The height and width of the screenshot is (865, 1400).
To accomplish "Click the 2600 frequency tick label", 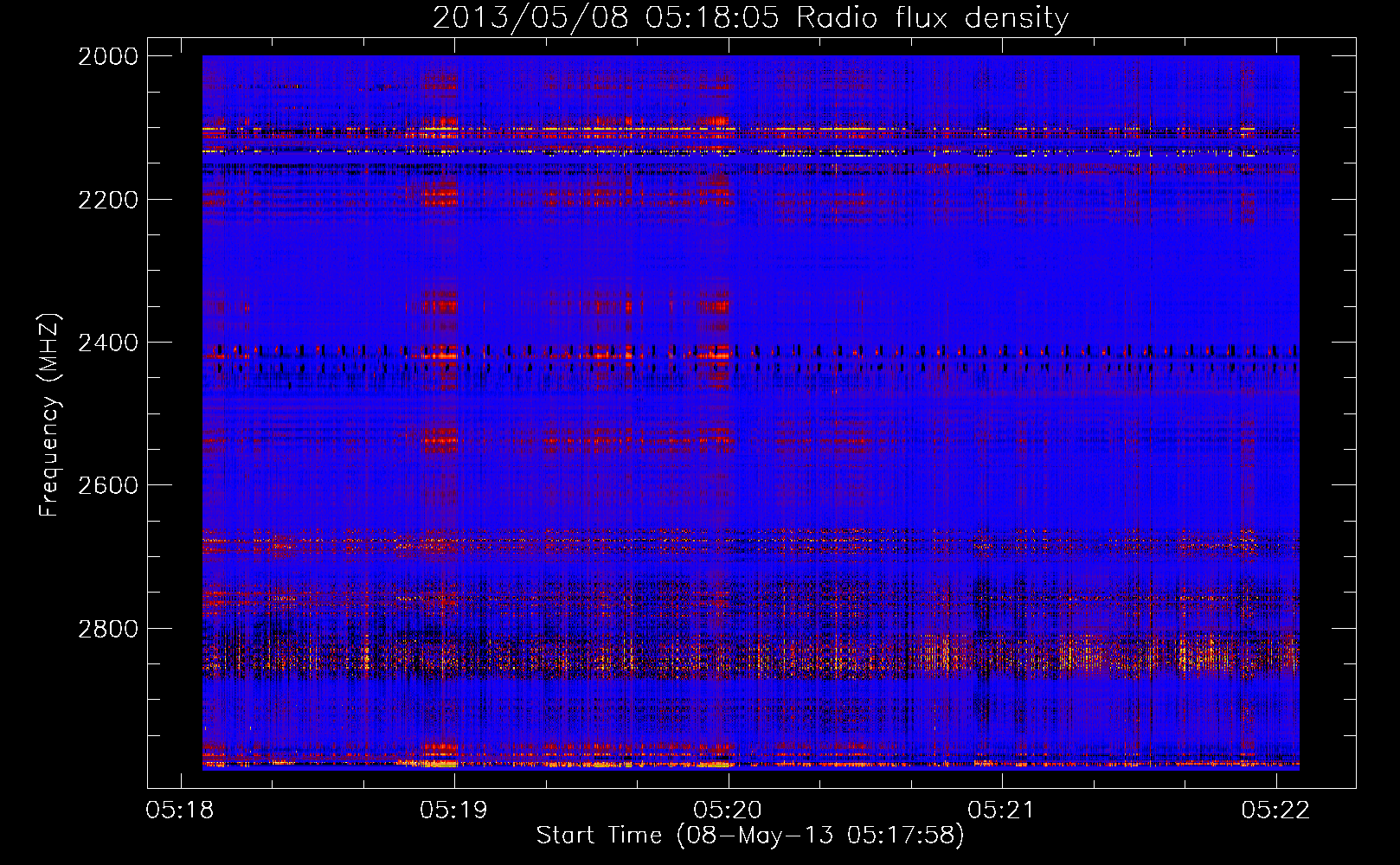I will point(108,485).
